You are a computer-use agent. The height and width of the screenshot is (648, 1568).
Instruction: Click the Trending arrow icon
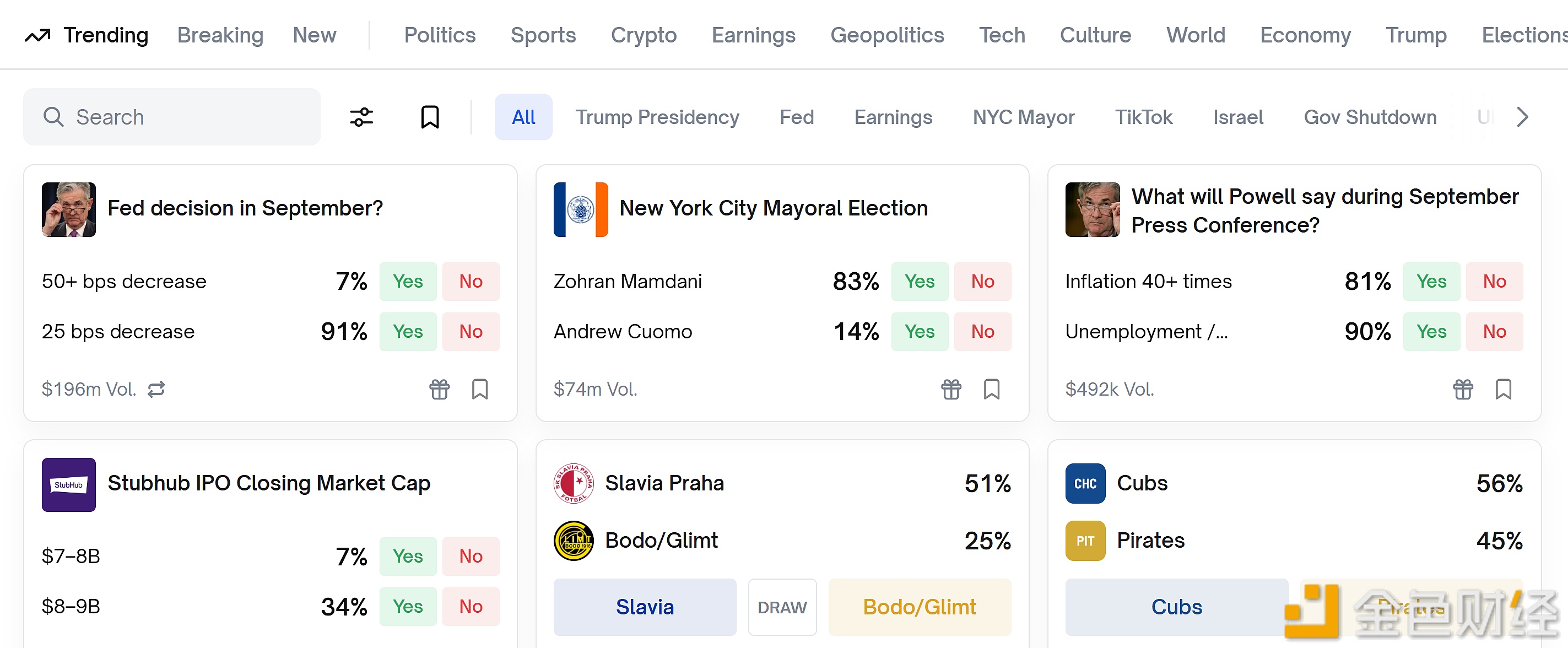[x=37, y=36]
